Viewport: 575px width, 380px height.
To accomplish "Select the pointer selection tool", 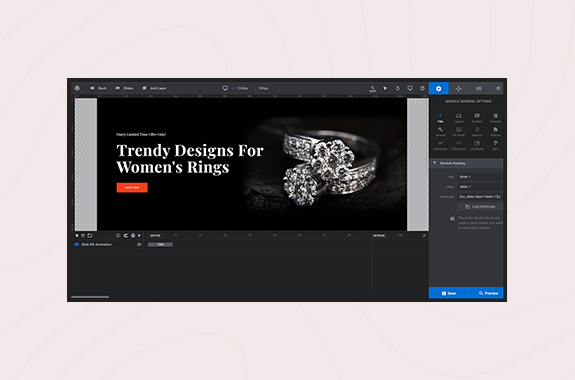I will pos(385,88).
